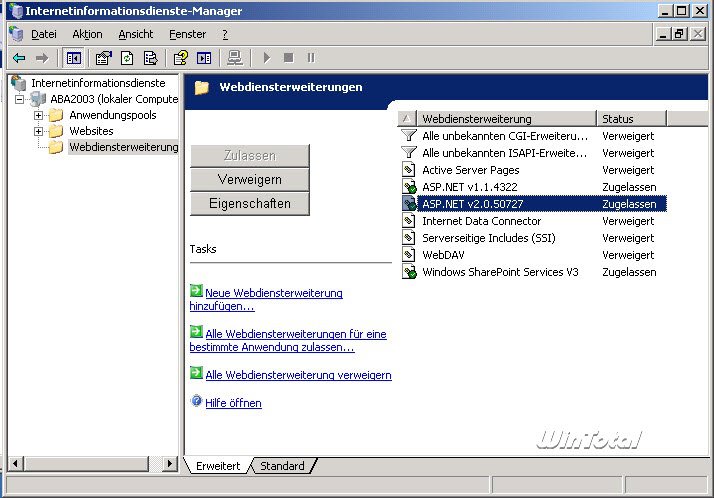Screen dimensions: 714x498
Task: Click the Active Server Pages row icon
Action: tap(409, 170)
